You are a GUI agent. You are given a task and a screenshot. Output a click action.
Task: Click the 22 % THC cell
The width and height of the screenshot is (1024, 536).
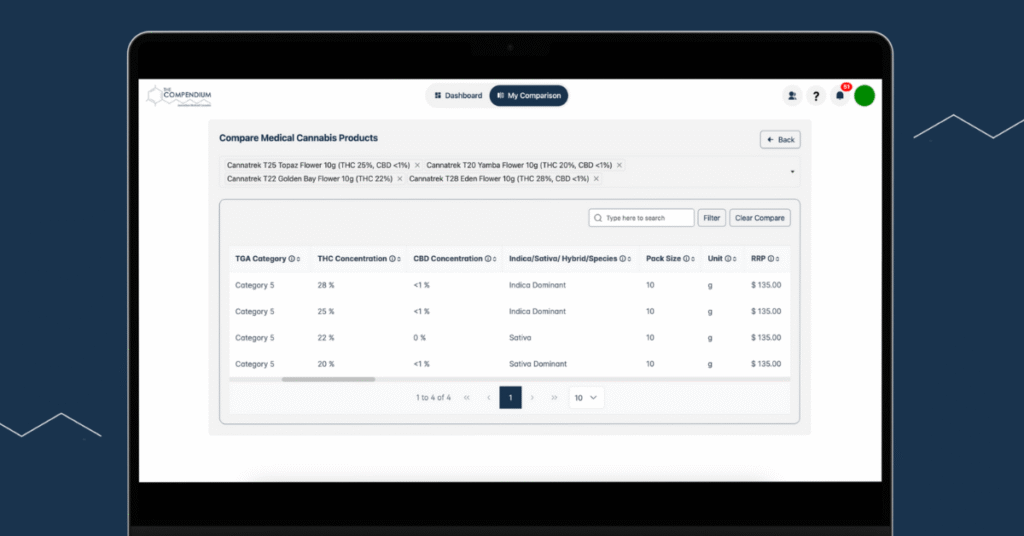[x=326, y=338]
